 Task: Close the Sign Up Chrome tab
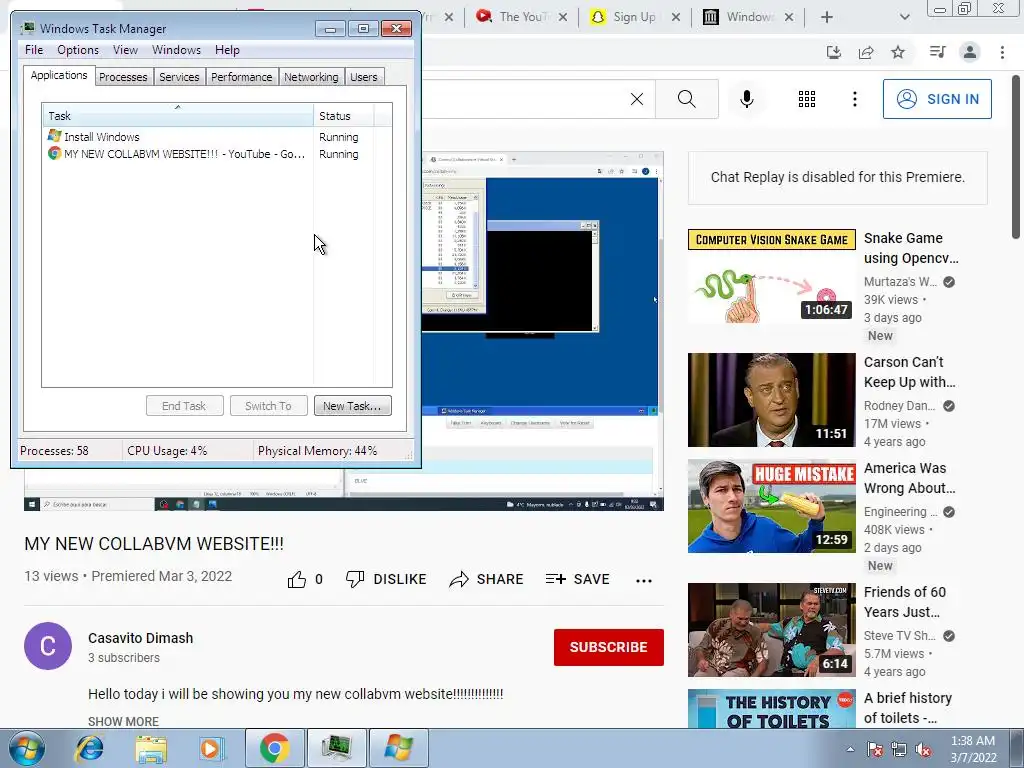[676, 17]
